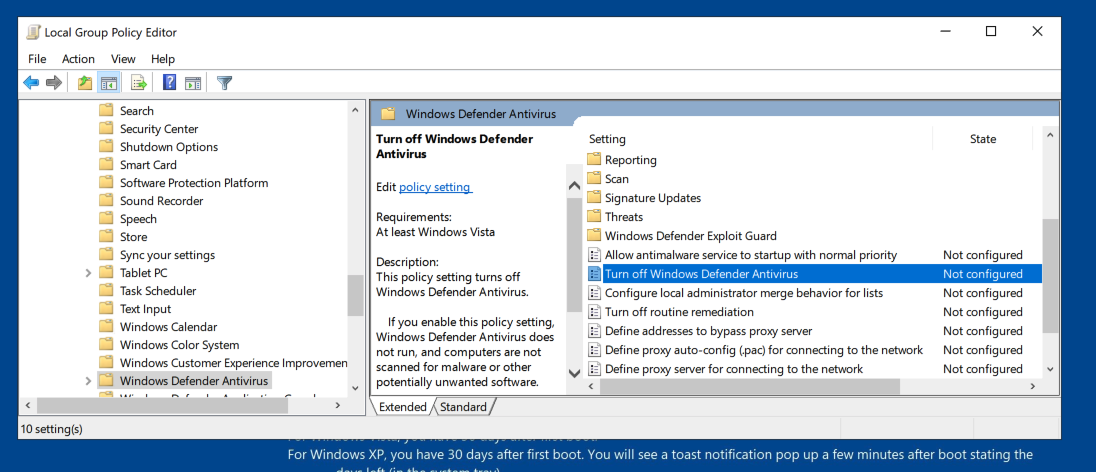
Task: Select Security Center in the tree
Action: click(x=159, y=129)
